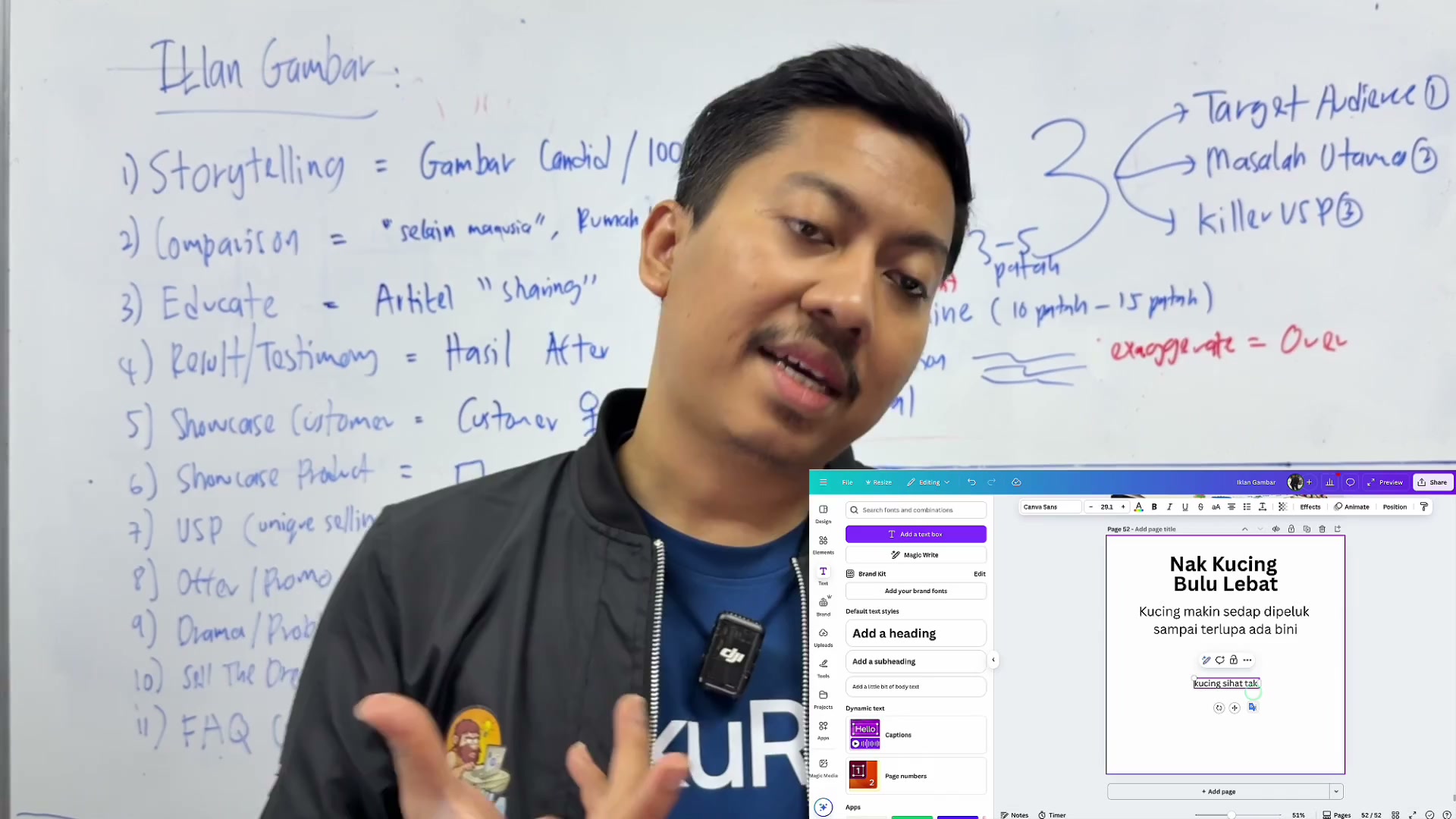Click the Magic Write button
The height and width of the screenshot is (819, 1456).
916,555
